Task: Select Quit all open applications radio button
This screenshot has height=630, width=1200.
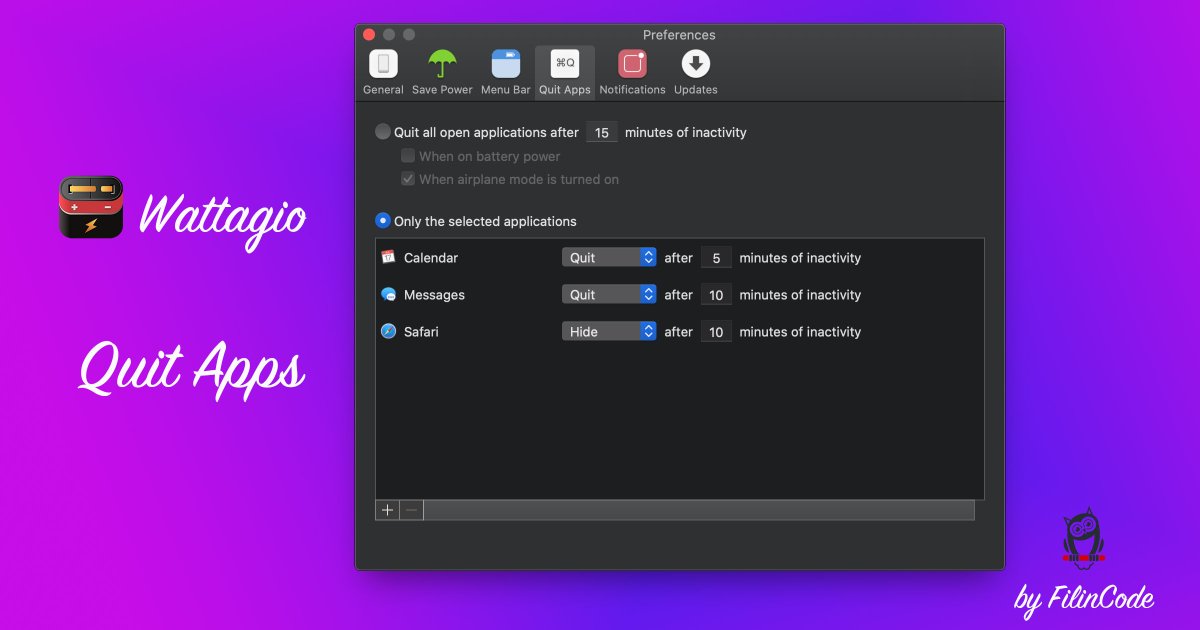Action: pyautogui.click(x=383, y=132)
